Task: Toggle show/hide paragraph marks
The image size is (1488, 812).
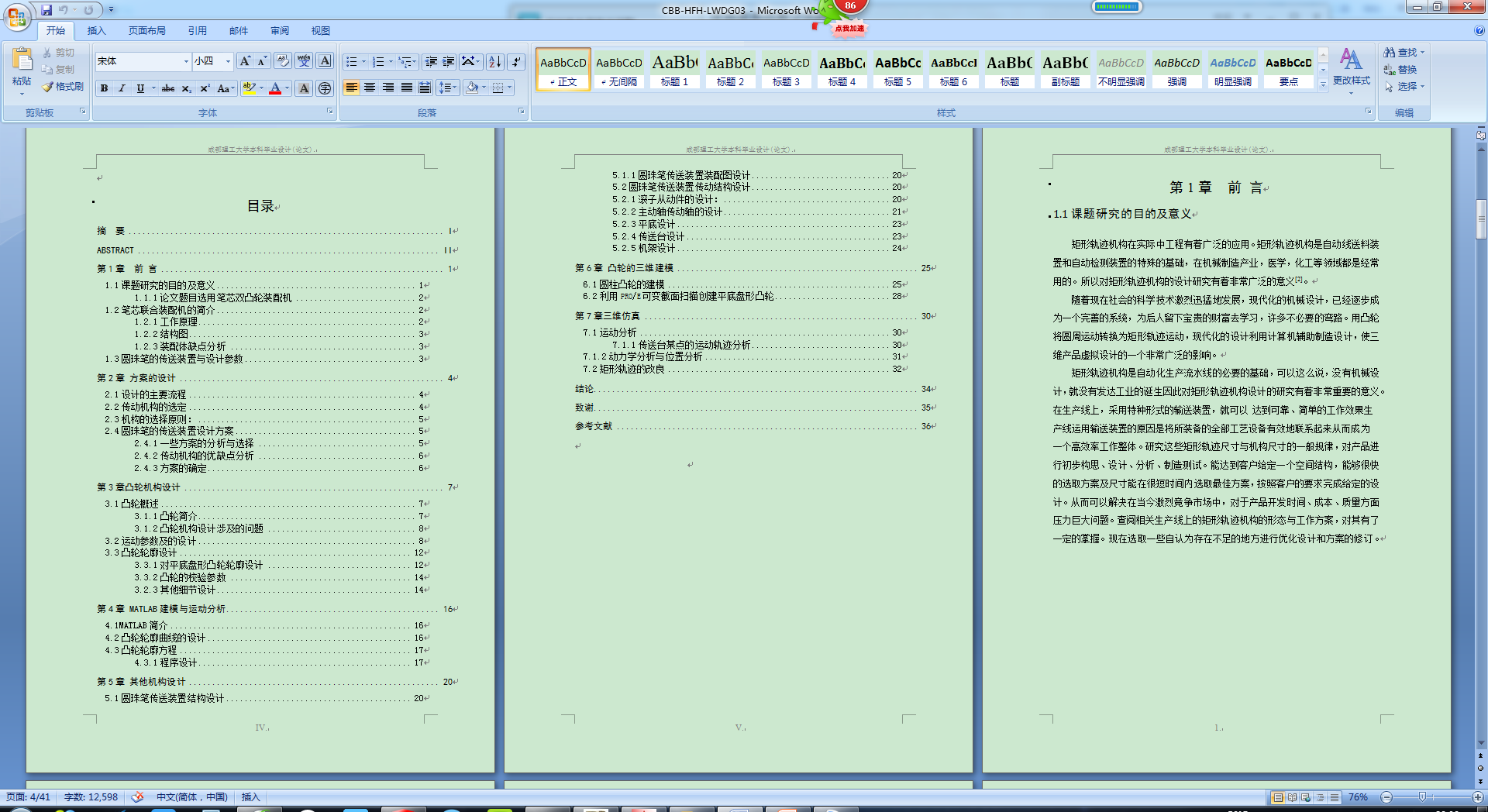Action: [516, 62]
